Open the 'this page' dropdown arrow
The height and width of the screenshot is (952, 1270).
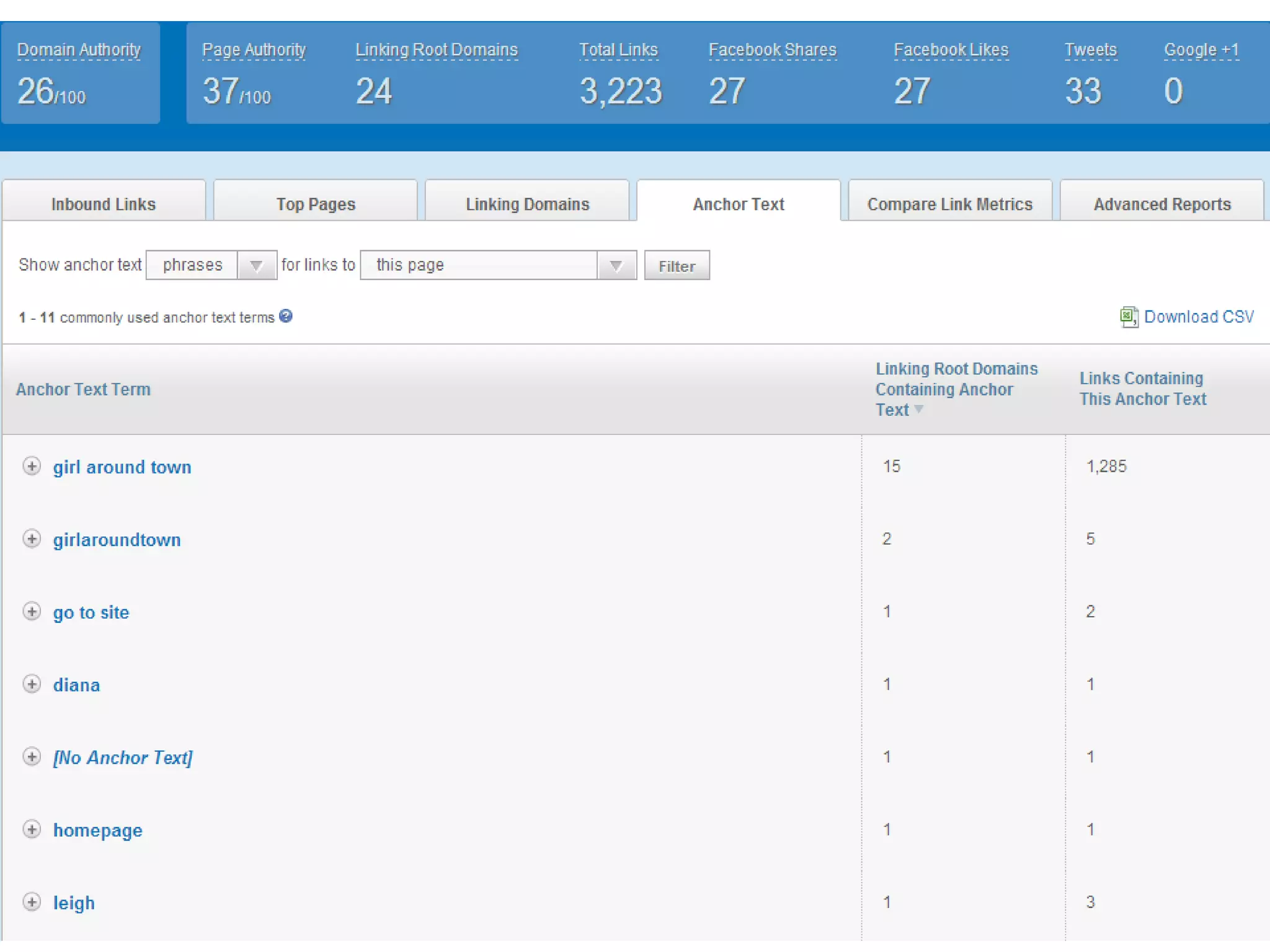[616, 266]
